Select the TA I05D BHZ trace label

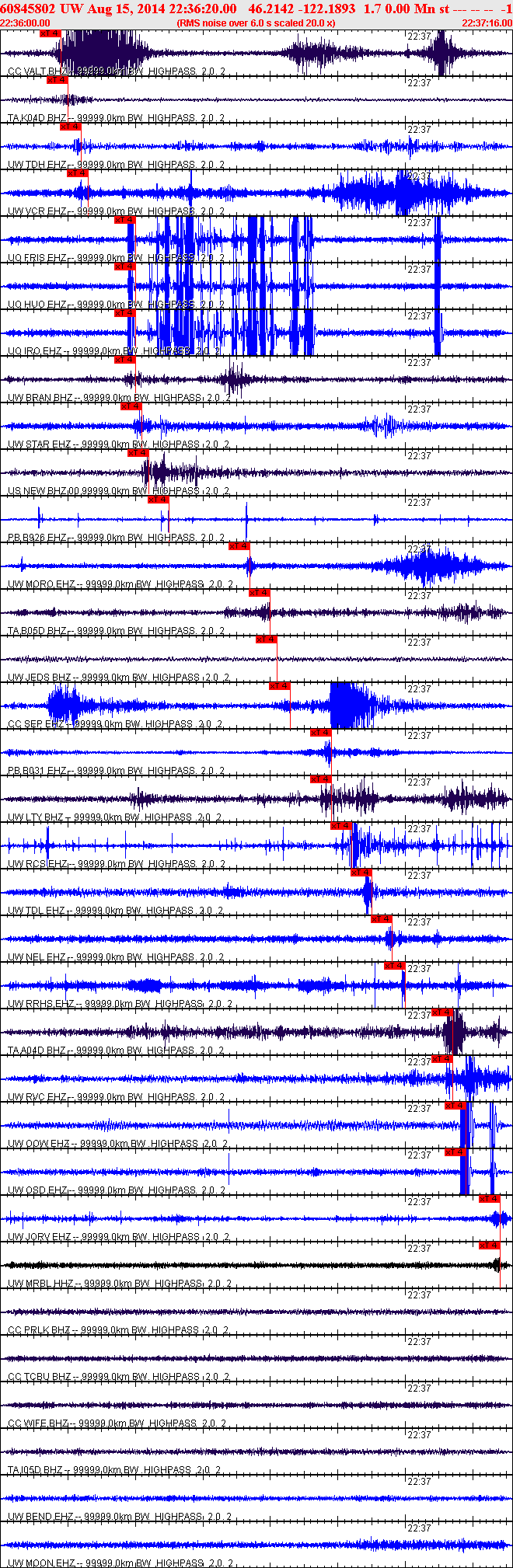tap(36, 1470)
